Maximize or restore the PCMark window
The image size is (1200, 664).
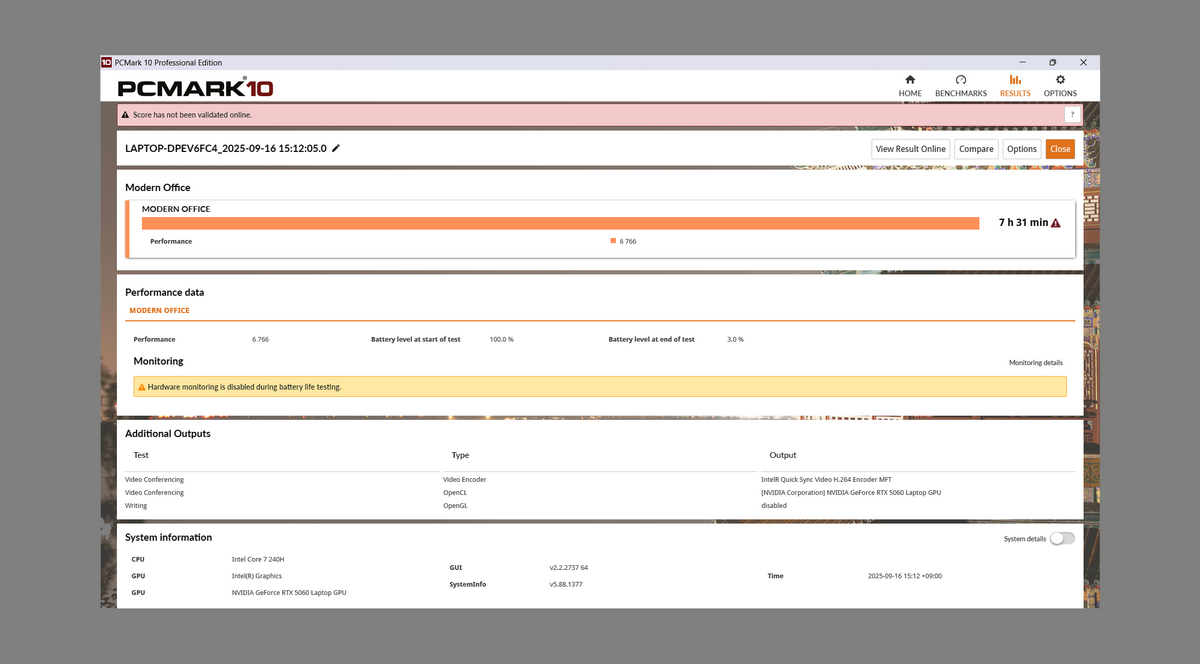[x=1052, y=62]
